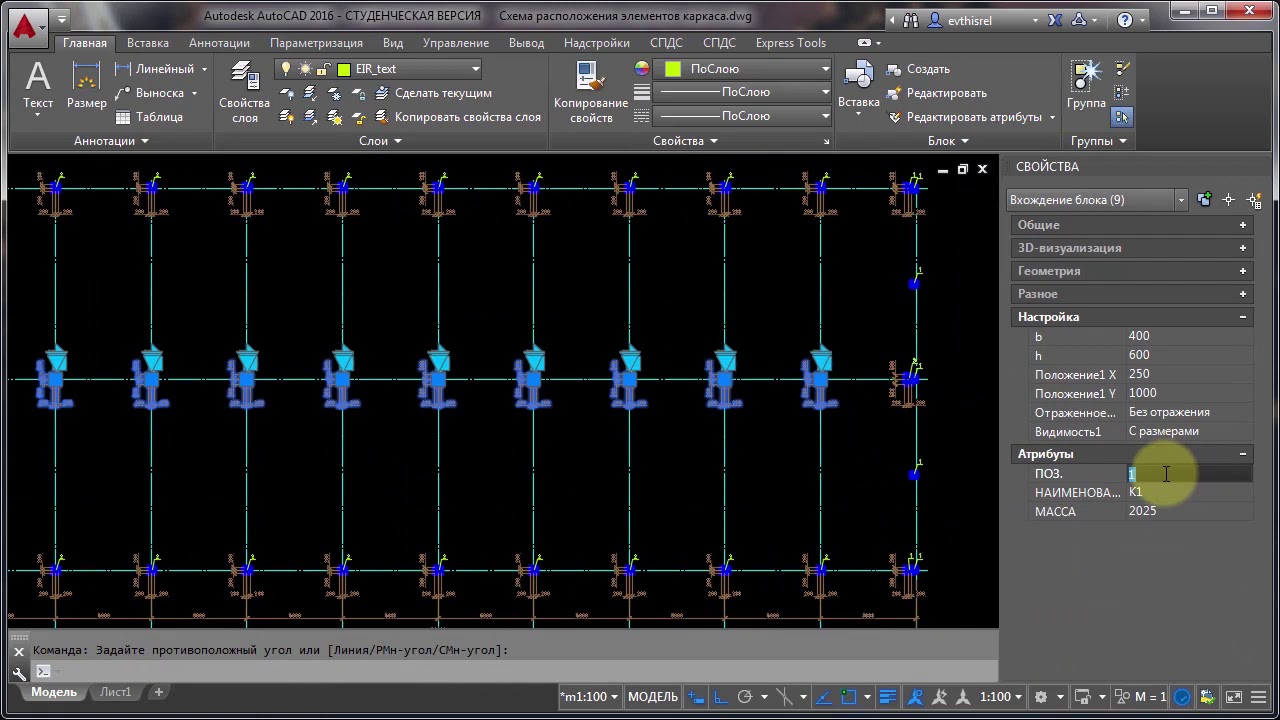Image resolution: width=1280 pixels, height=720 pixels.
Task: Click the Edit Attributes (Редактировать атрибуты) icon
Action: 895,117
